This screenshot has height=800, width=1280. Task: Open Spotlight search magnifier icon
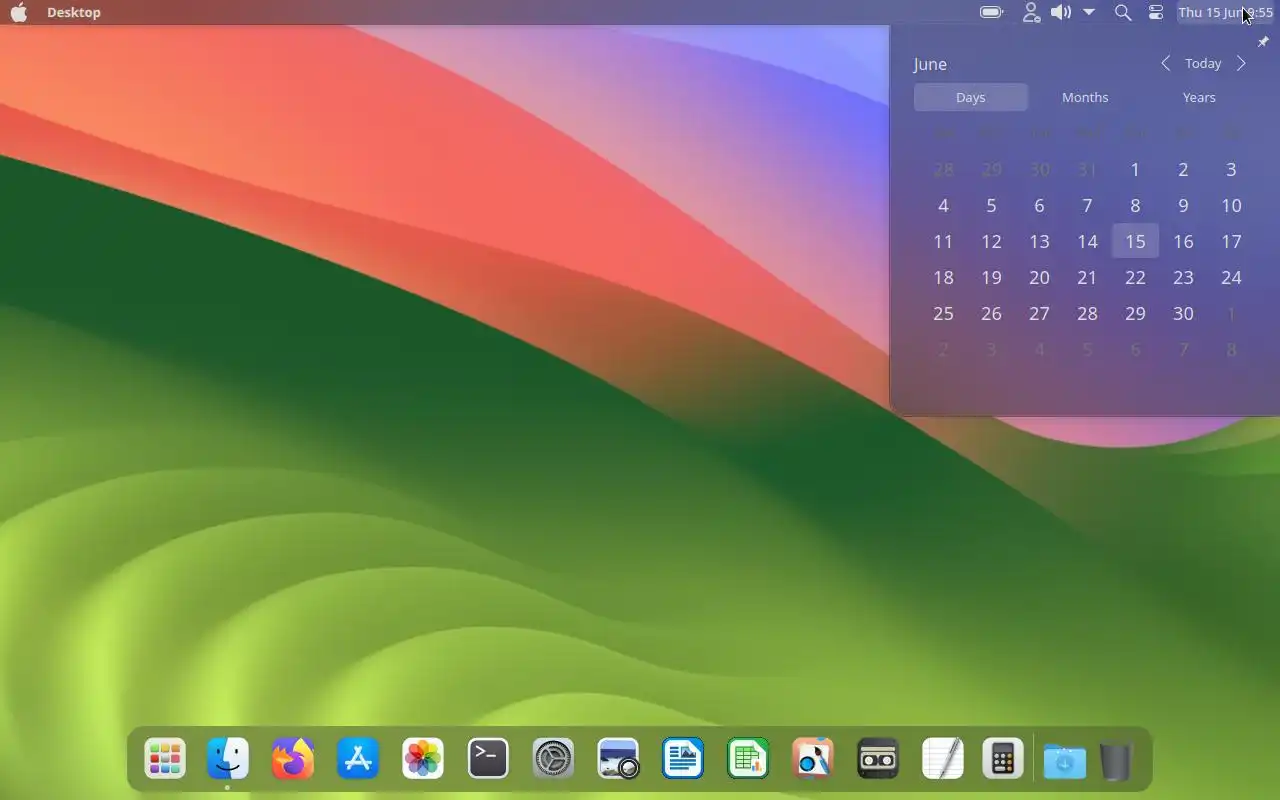[x=1123, y=12]
